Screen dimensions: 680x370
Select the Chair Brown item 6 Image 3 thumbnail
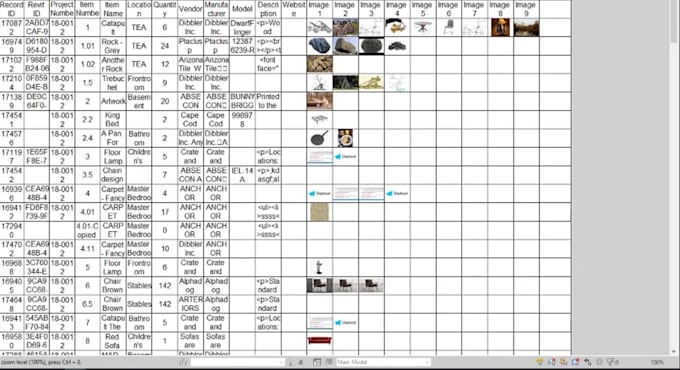coord(371,285)
